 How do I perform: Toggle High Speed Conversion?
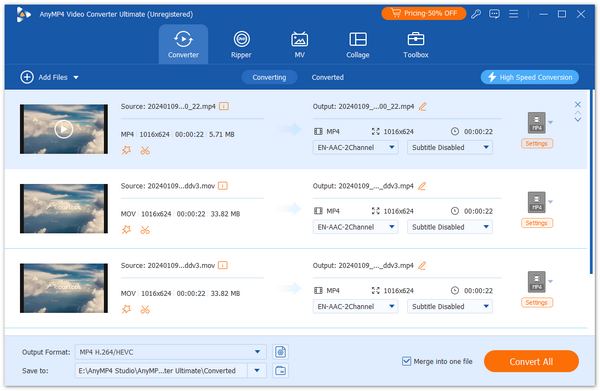tap(530, 77)
